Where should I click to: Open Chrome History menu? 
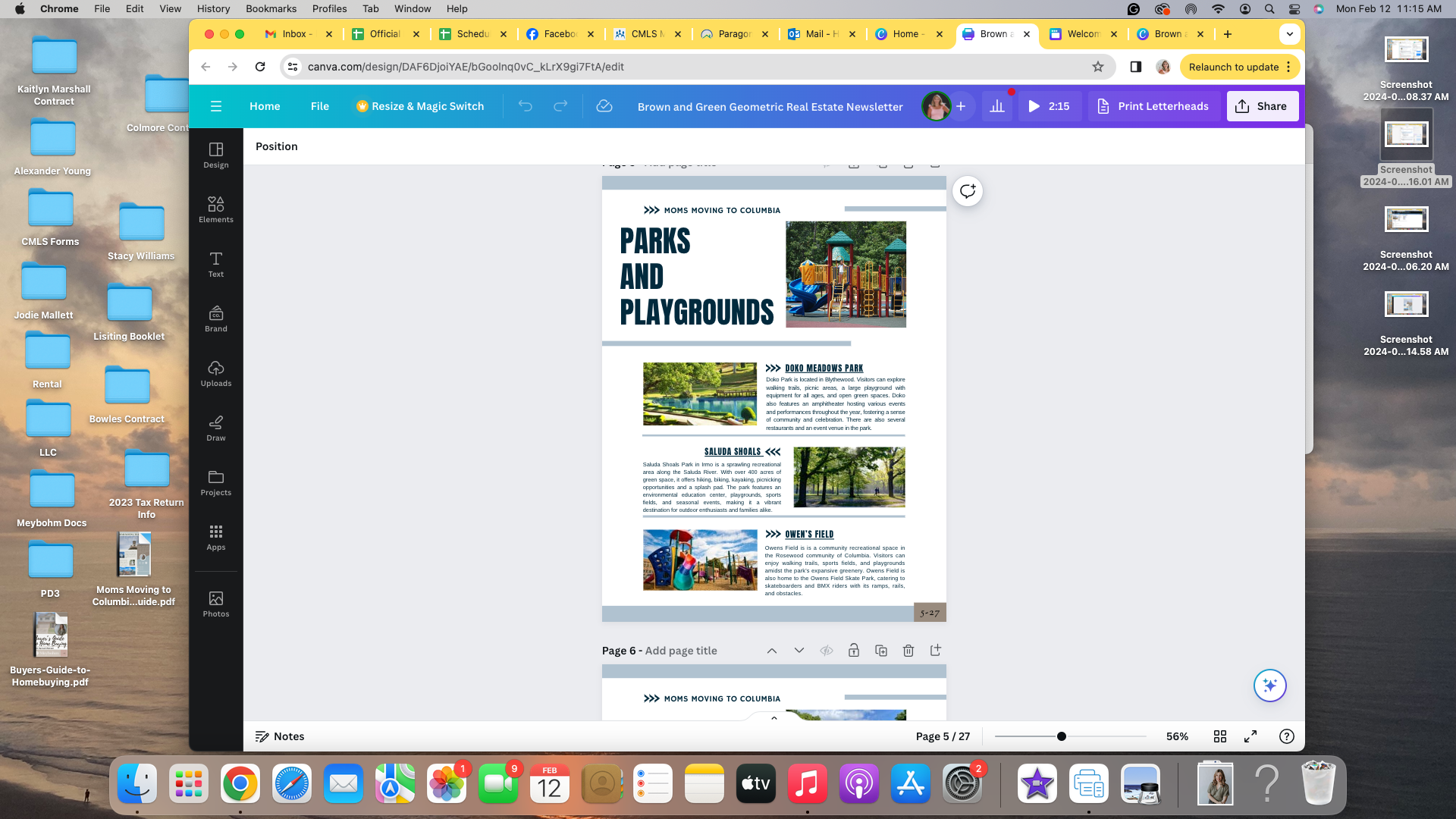(x=213, y=8)
